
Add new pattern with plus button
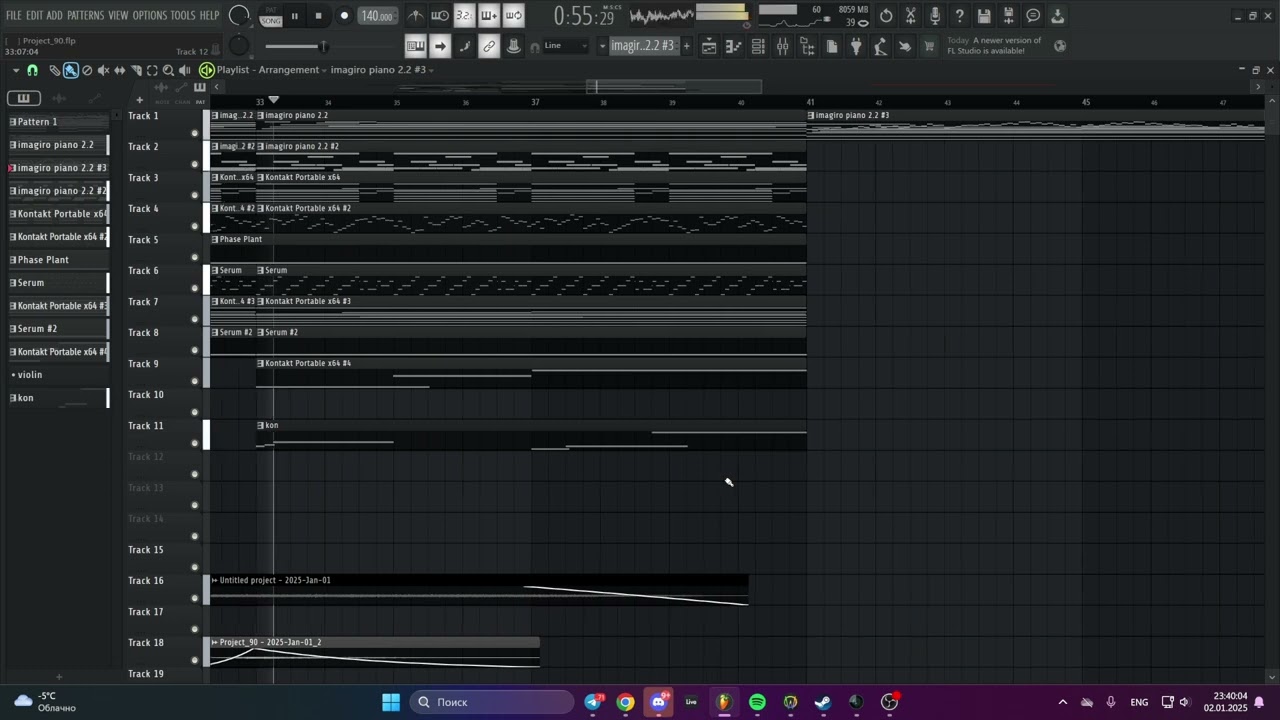(686, 46)
